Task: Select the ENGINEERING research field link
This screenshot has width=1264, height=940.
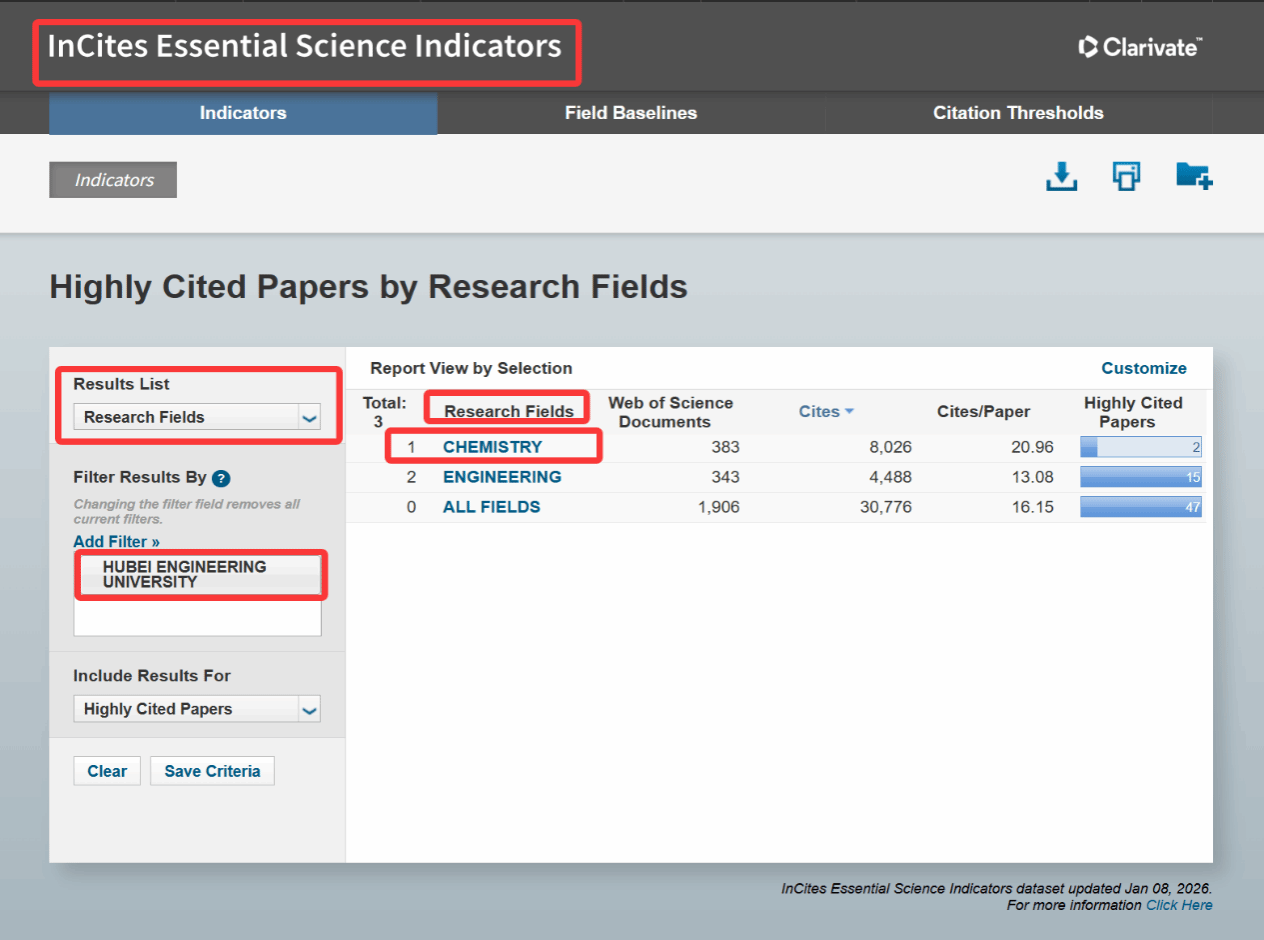Action: click(502, 477)
